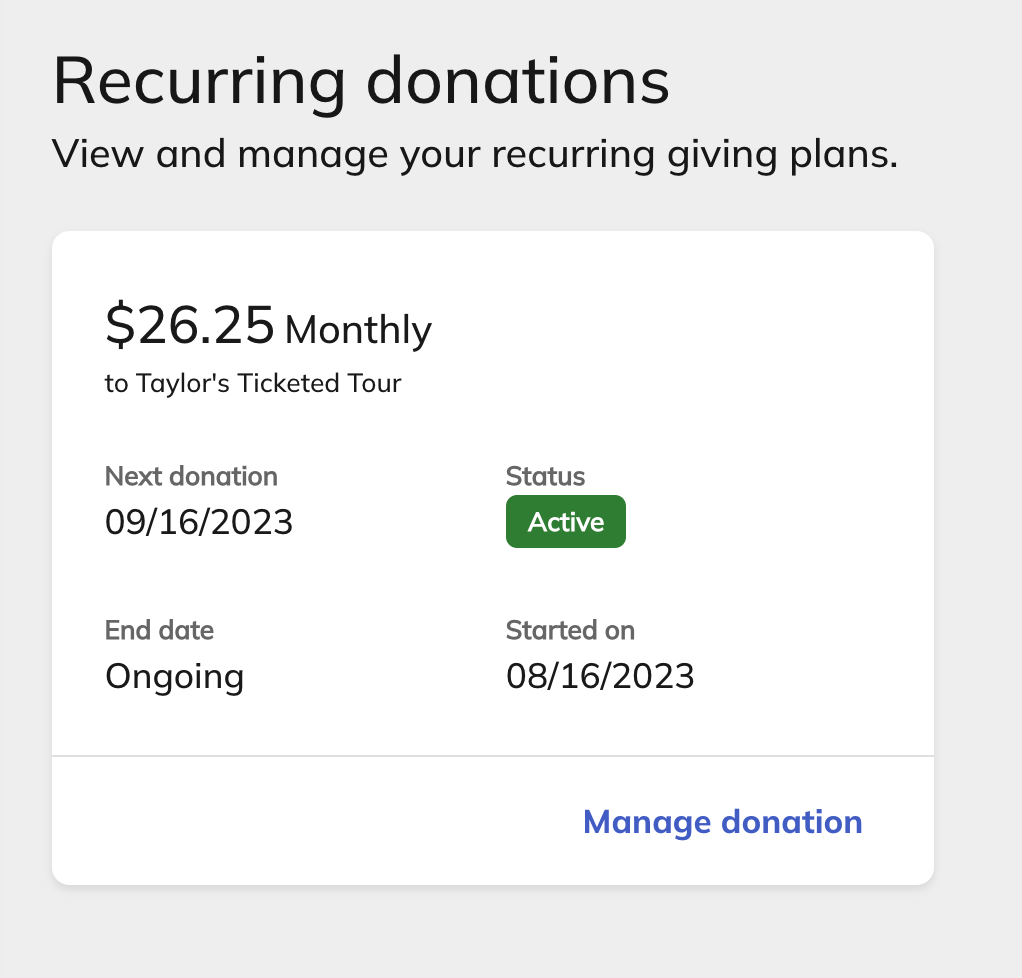Select the start date 08/16/2023

click(x=600, y=676)
